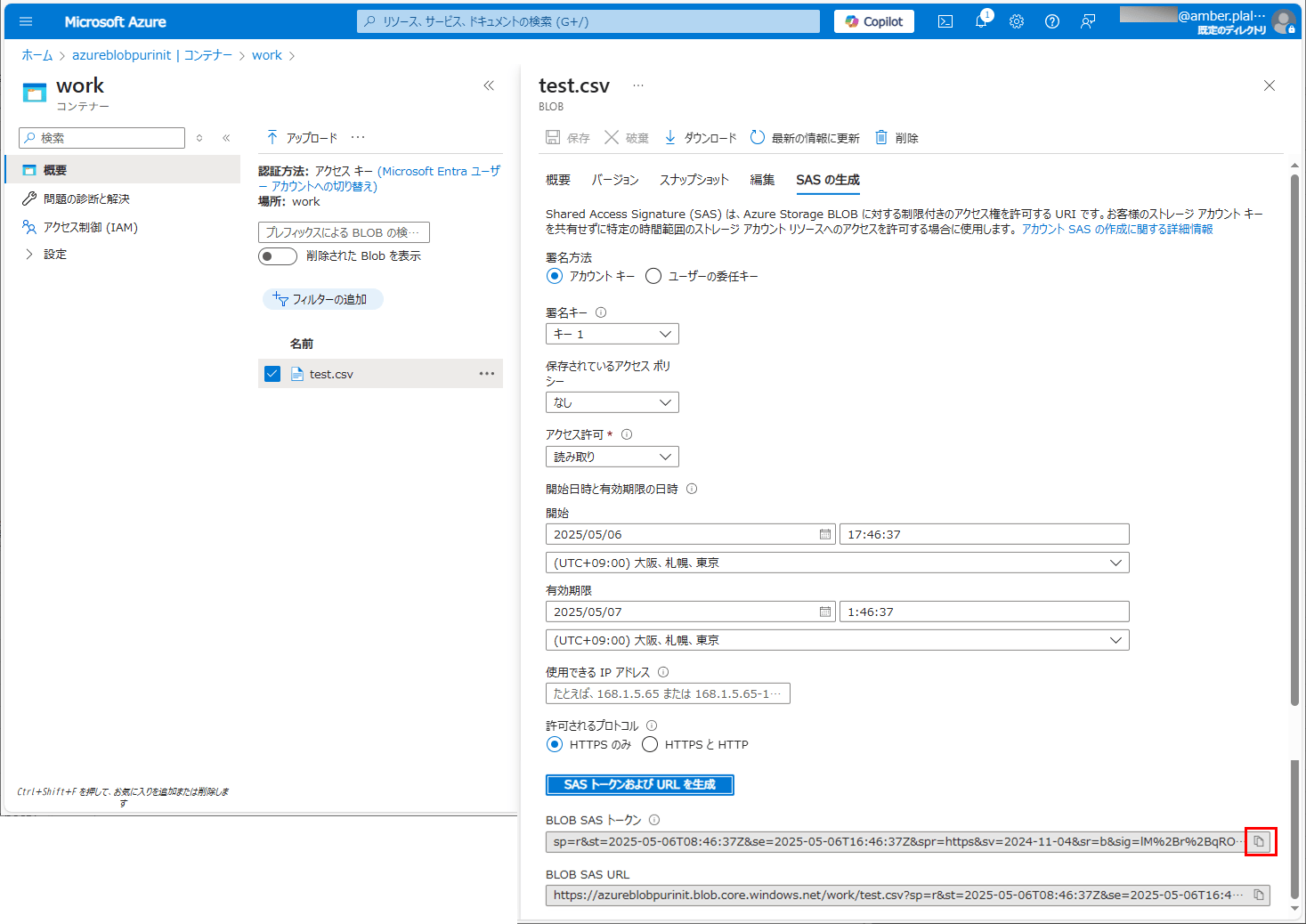This screenshot has width=1306, height=924.
Task: Focus the global resource search box
Action: click(588, 21)
